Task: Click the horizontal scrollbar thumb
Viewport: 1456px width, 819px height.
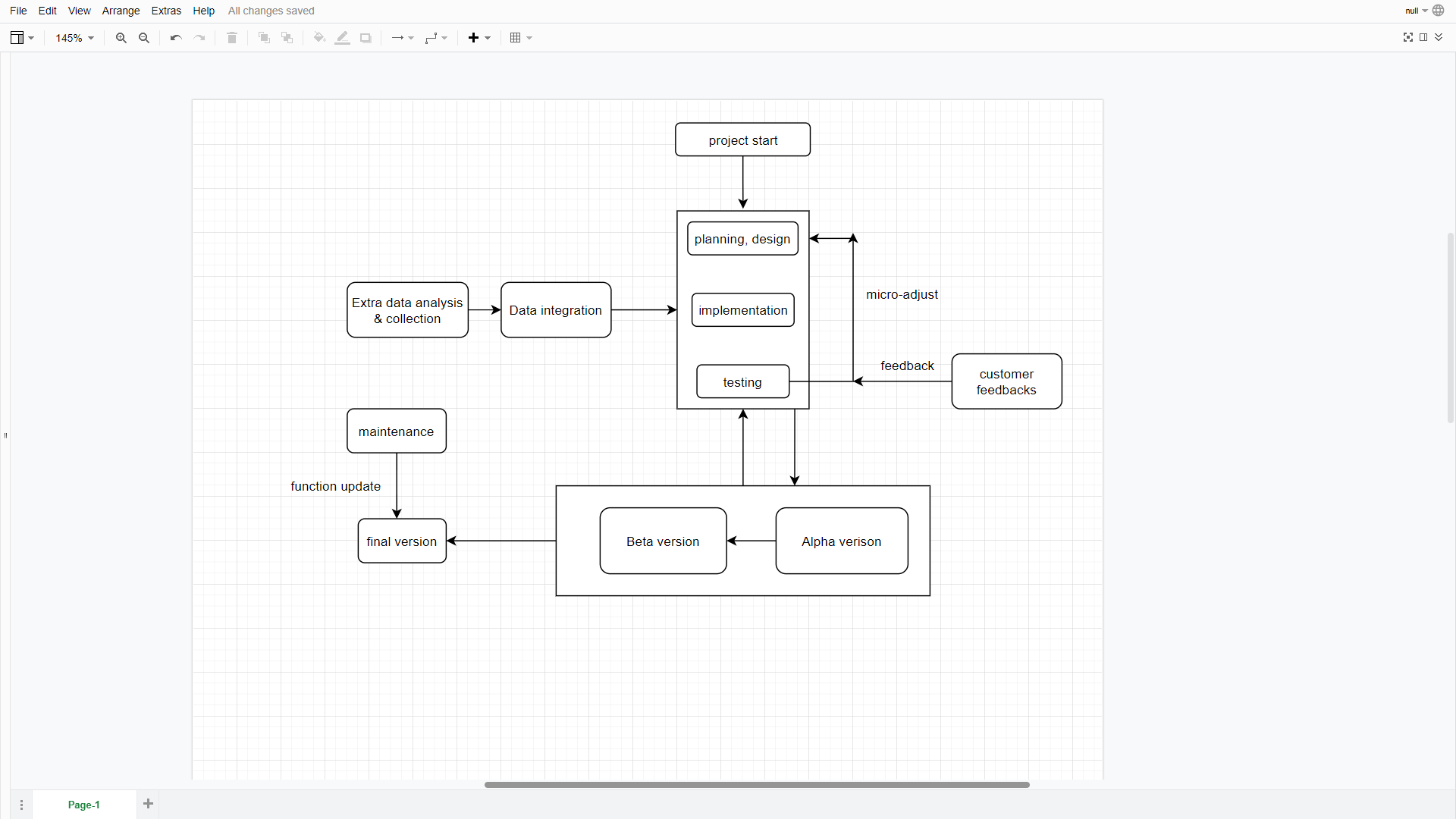Action: (757, 784)
